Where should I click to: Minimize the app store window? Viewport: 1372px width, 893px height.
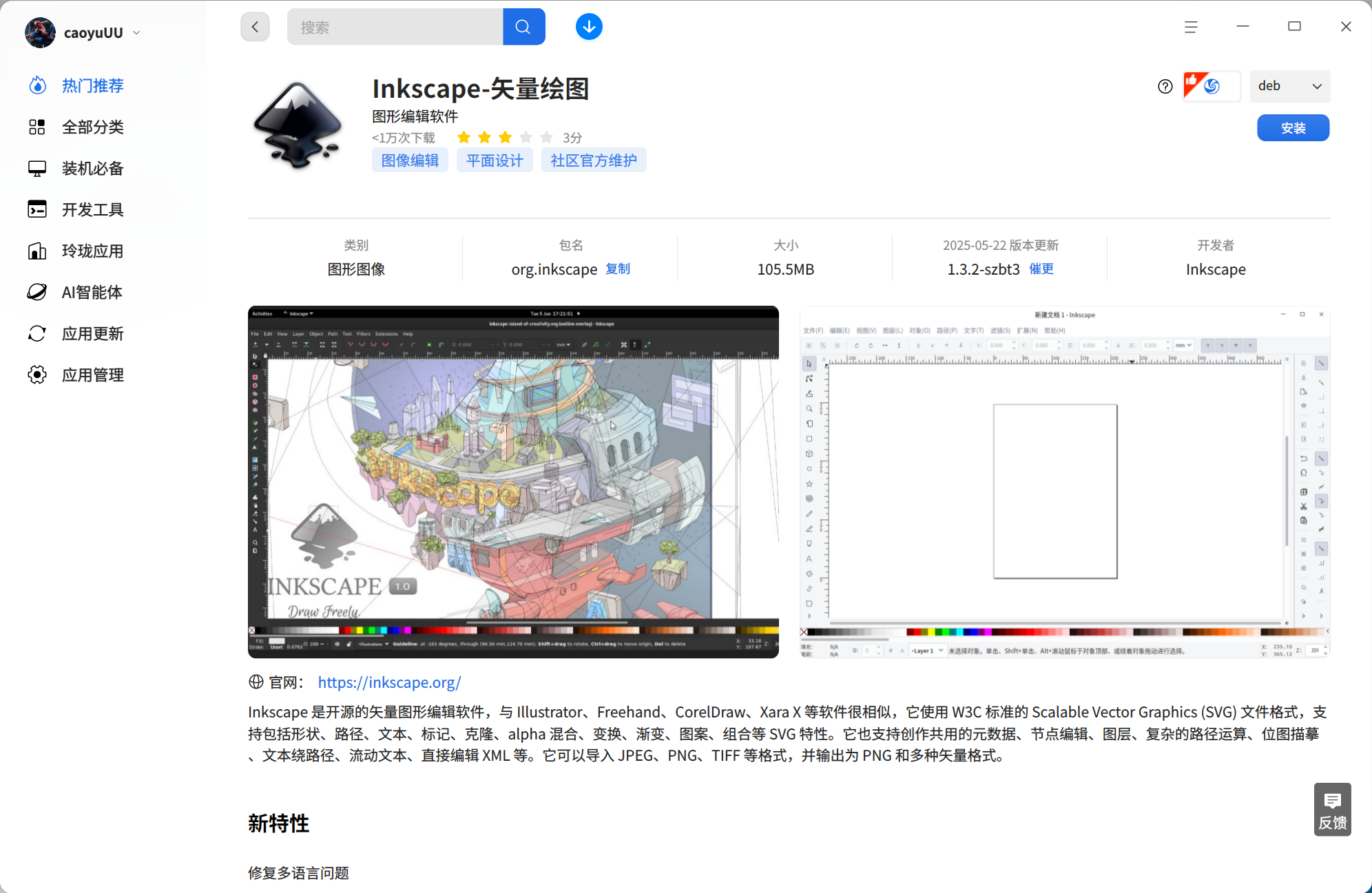[1243, 26]
